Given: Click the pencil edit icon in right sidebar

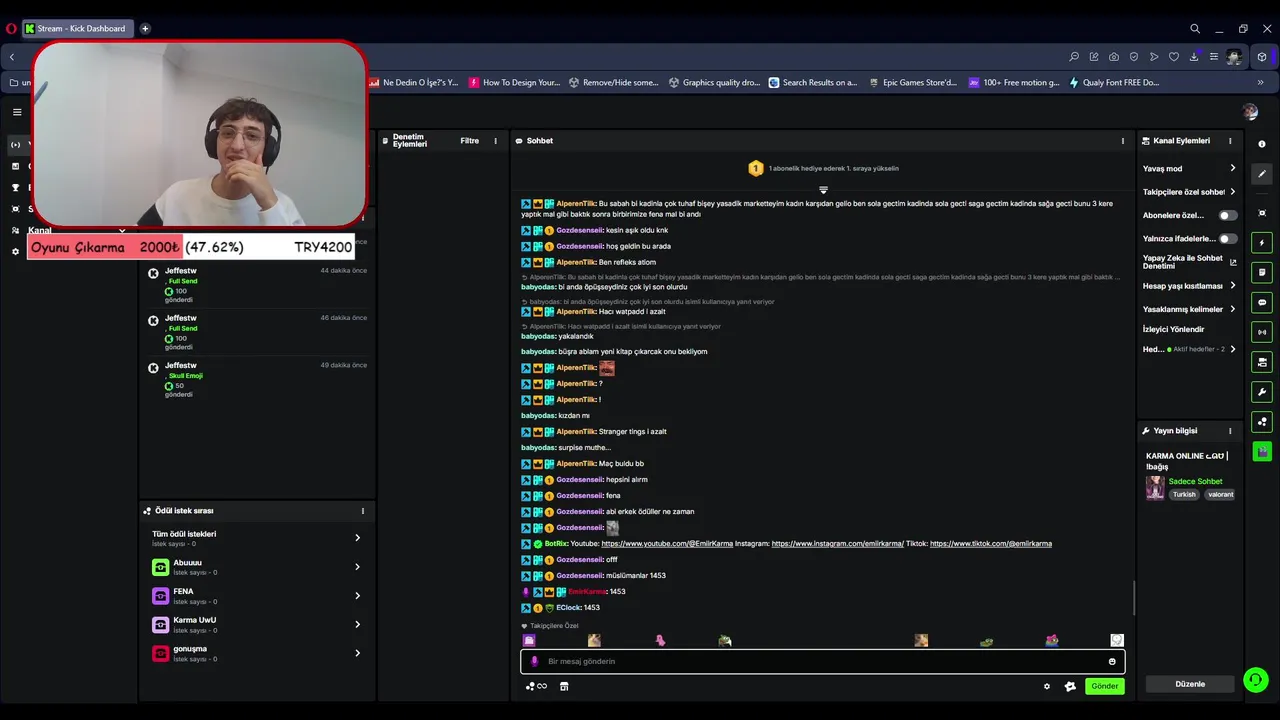Looking at the screenshot, I should [1262, 173].
